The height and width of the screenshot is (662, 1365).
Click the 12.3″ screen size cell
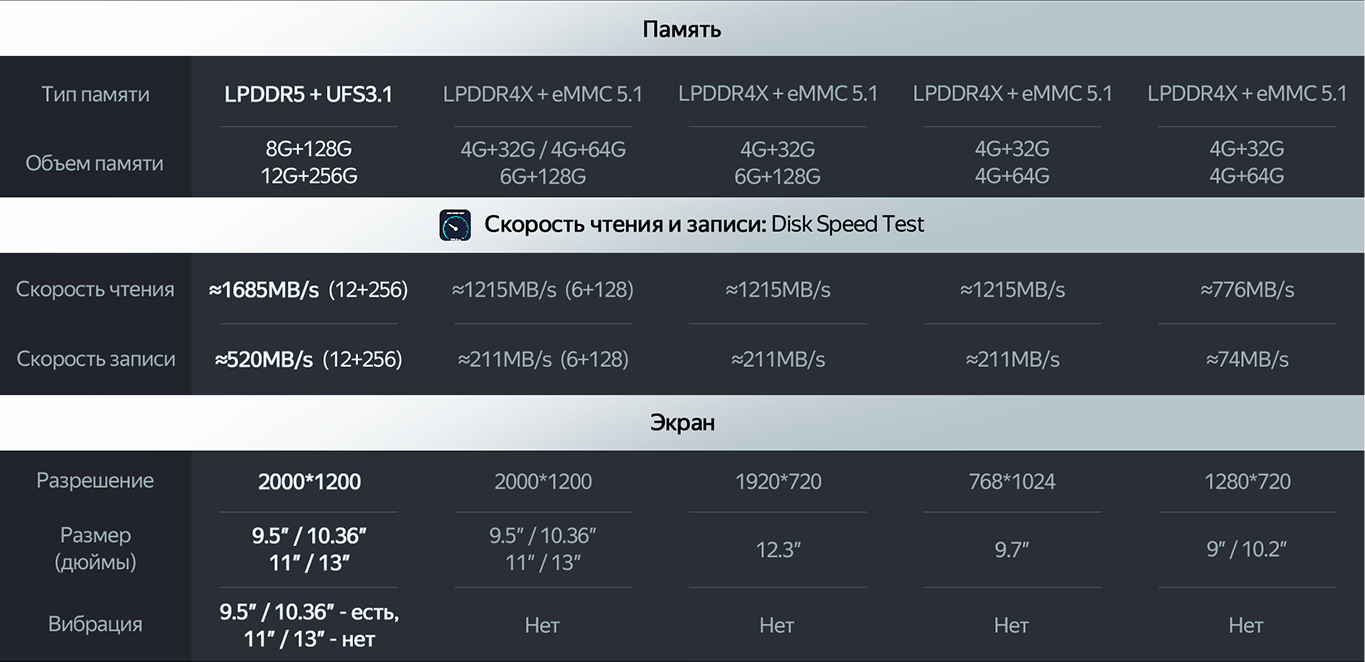tap(777, 549)
